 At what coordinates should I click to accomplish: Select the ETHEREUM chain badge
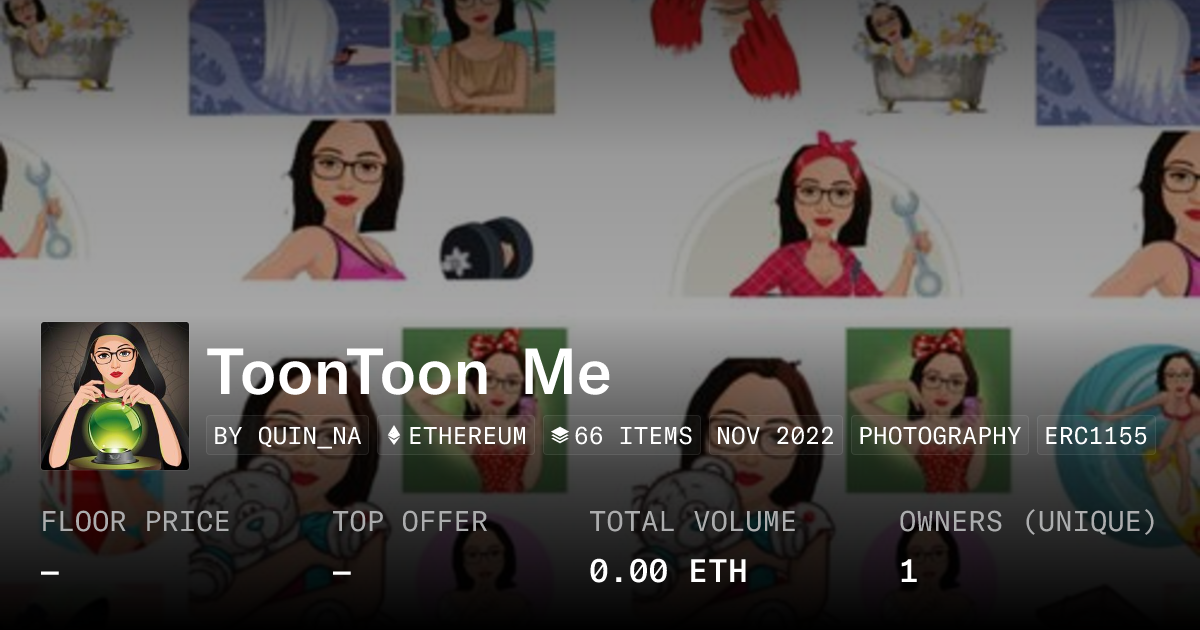click(456, 436)
